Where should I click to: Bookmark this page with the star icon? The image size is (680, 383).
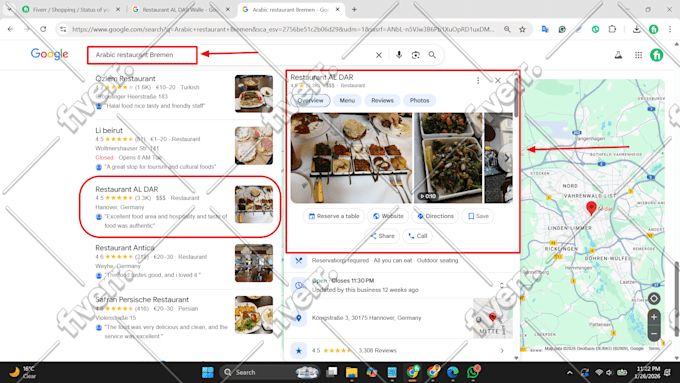tap(522, 29)
